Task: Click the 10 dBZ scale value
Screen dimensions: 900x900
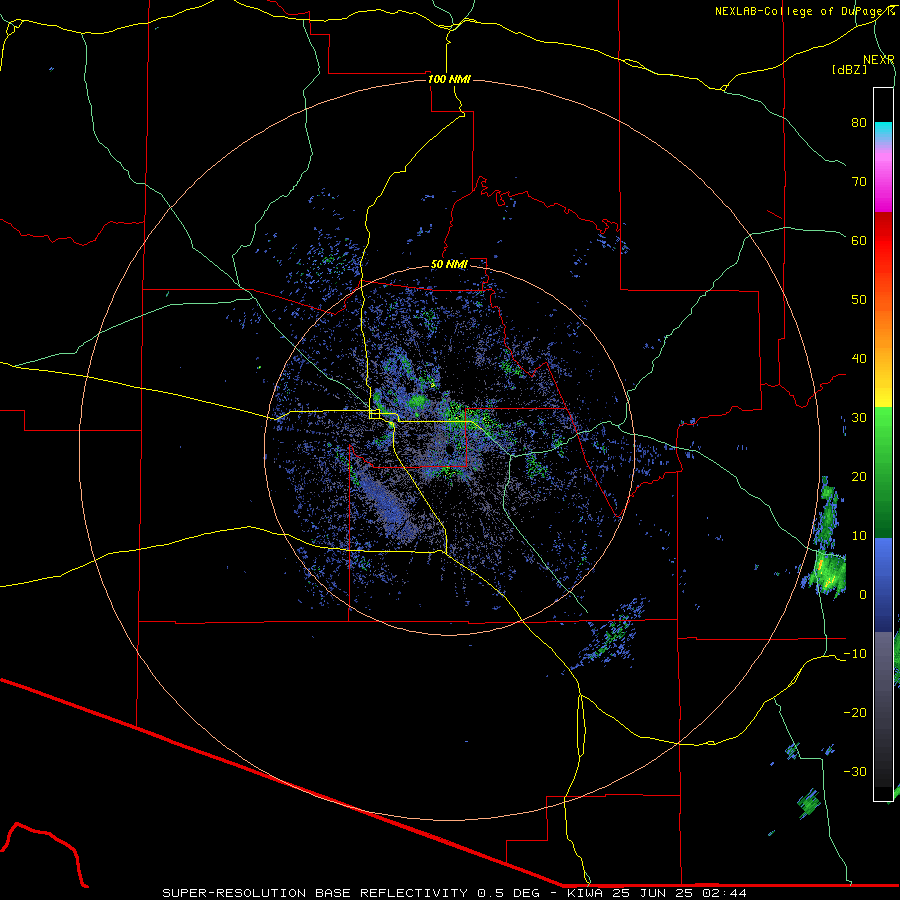Action: tap(859, 536)
